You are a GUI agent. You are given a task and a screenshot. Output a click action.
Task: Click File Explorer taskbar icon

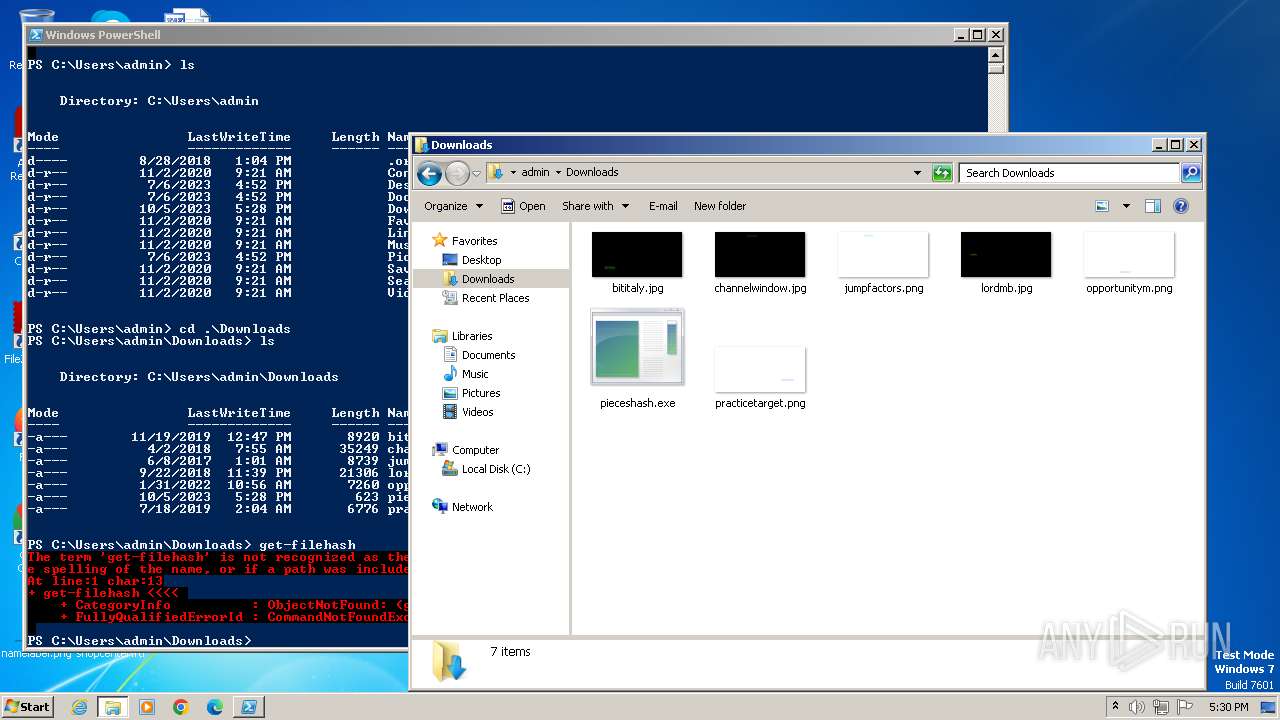pos(113,707)
